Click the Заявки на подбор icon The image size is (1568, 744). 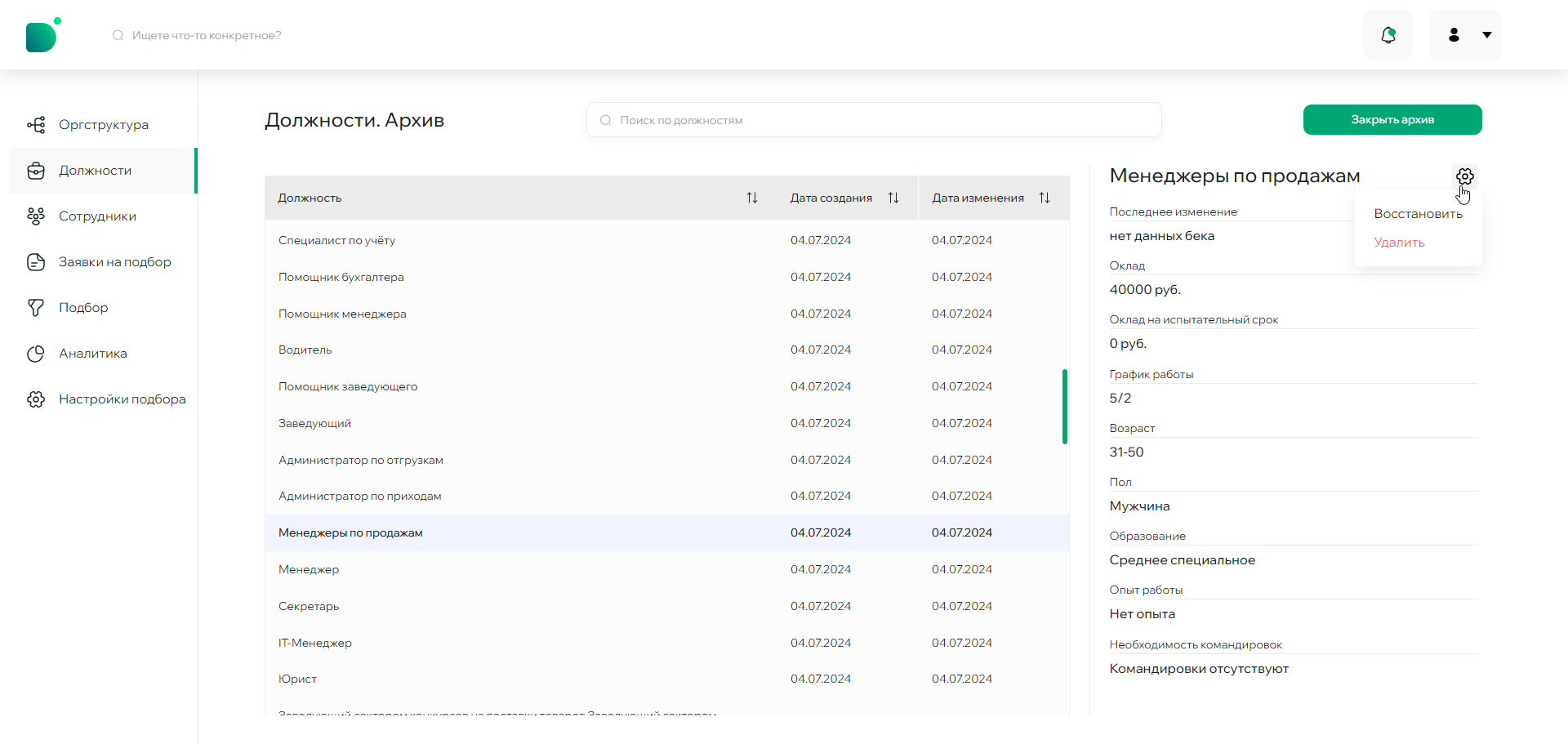click(x=36, y=262)
